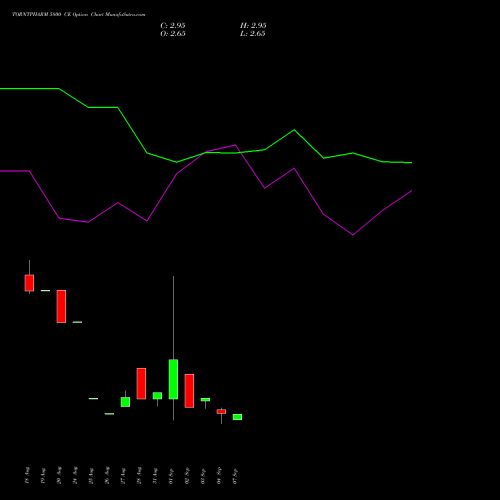Click the '18 Aug' date axis label
The height and width of the screenshot is (500, 500).
(27, 476)
